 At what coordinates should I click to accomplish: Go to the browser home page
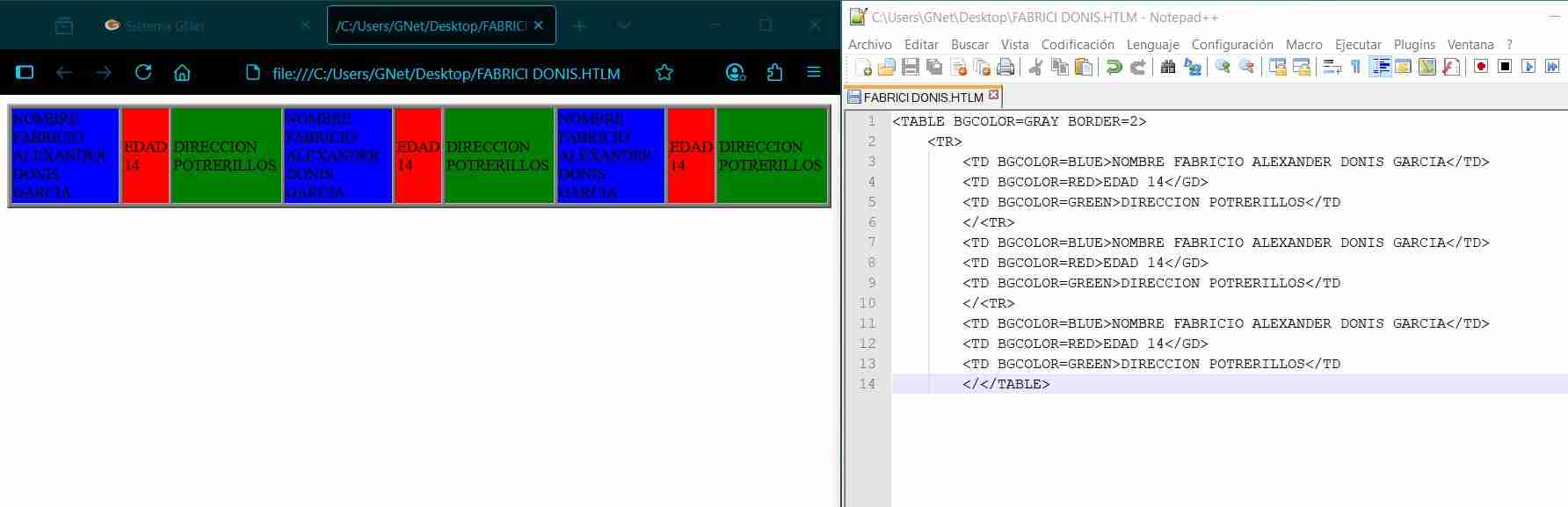tap(182, 73)
